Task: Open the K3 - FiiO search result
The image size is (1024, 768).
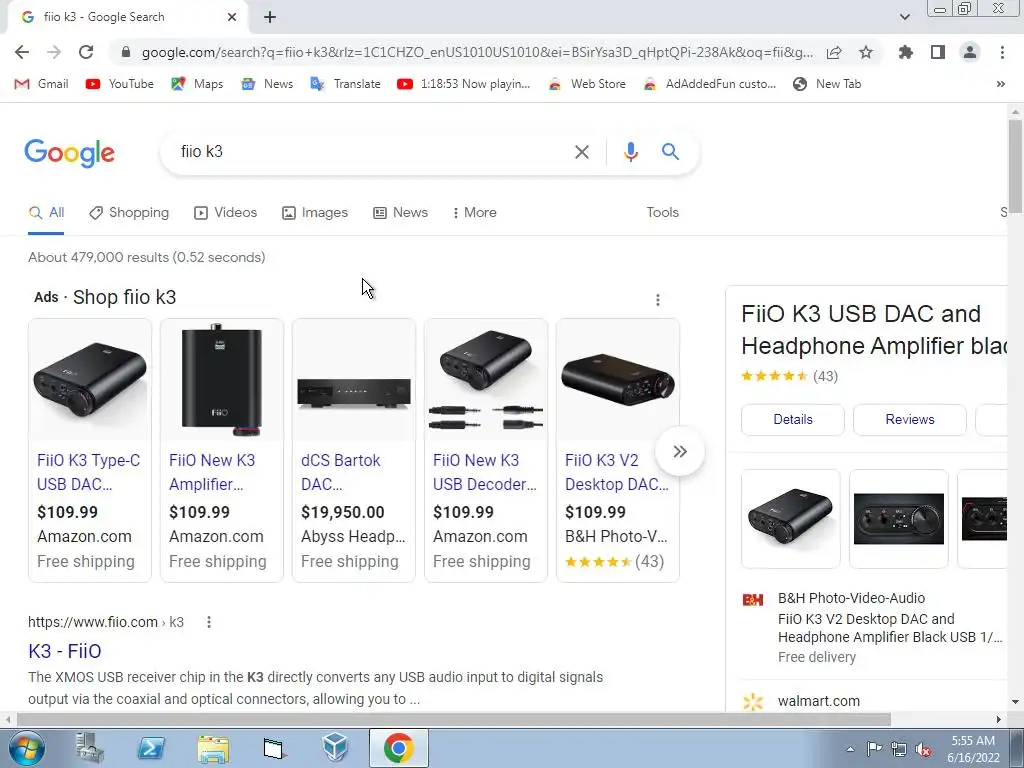Action: point(65,651)
